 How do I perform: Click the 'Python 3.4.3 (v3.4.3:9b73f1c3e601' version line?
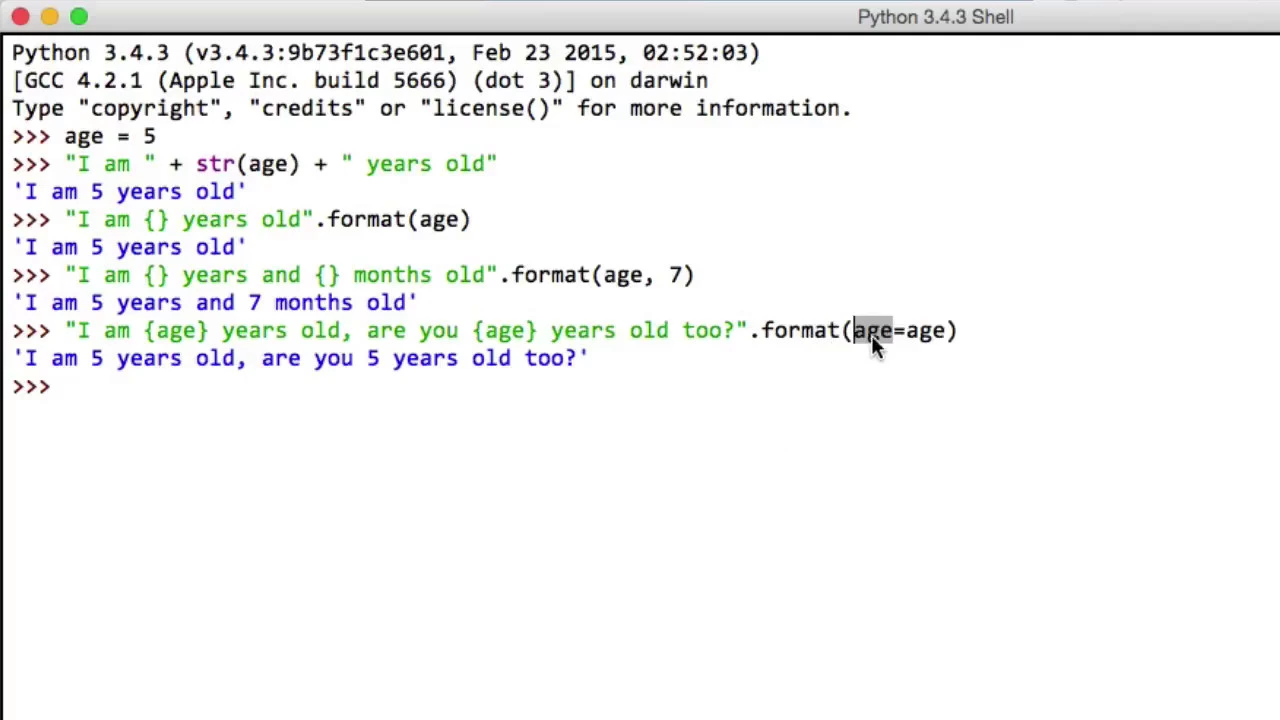[x=386, y=53]
